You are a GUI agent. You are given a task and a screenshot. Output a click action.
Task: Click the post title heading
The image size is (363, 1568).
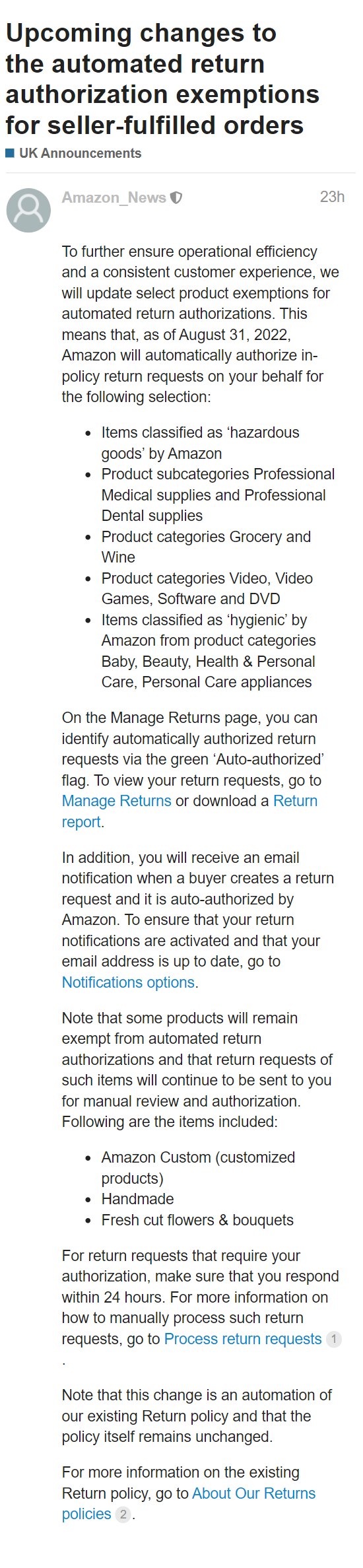162,79
